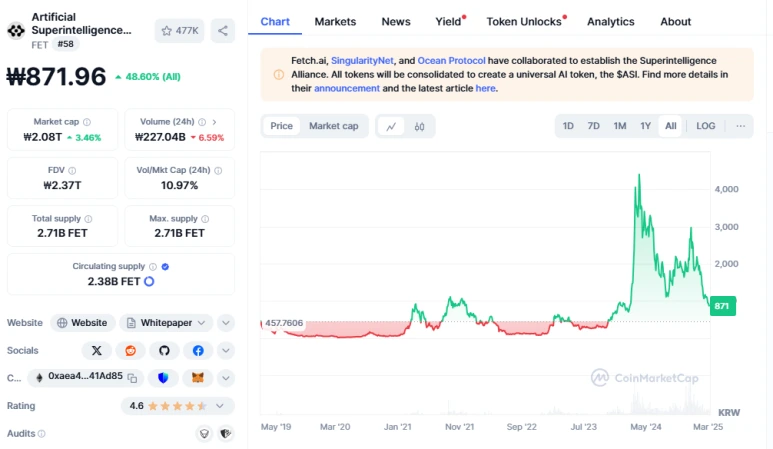Follow the SingularityNet link

pos(362,61)
